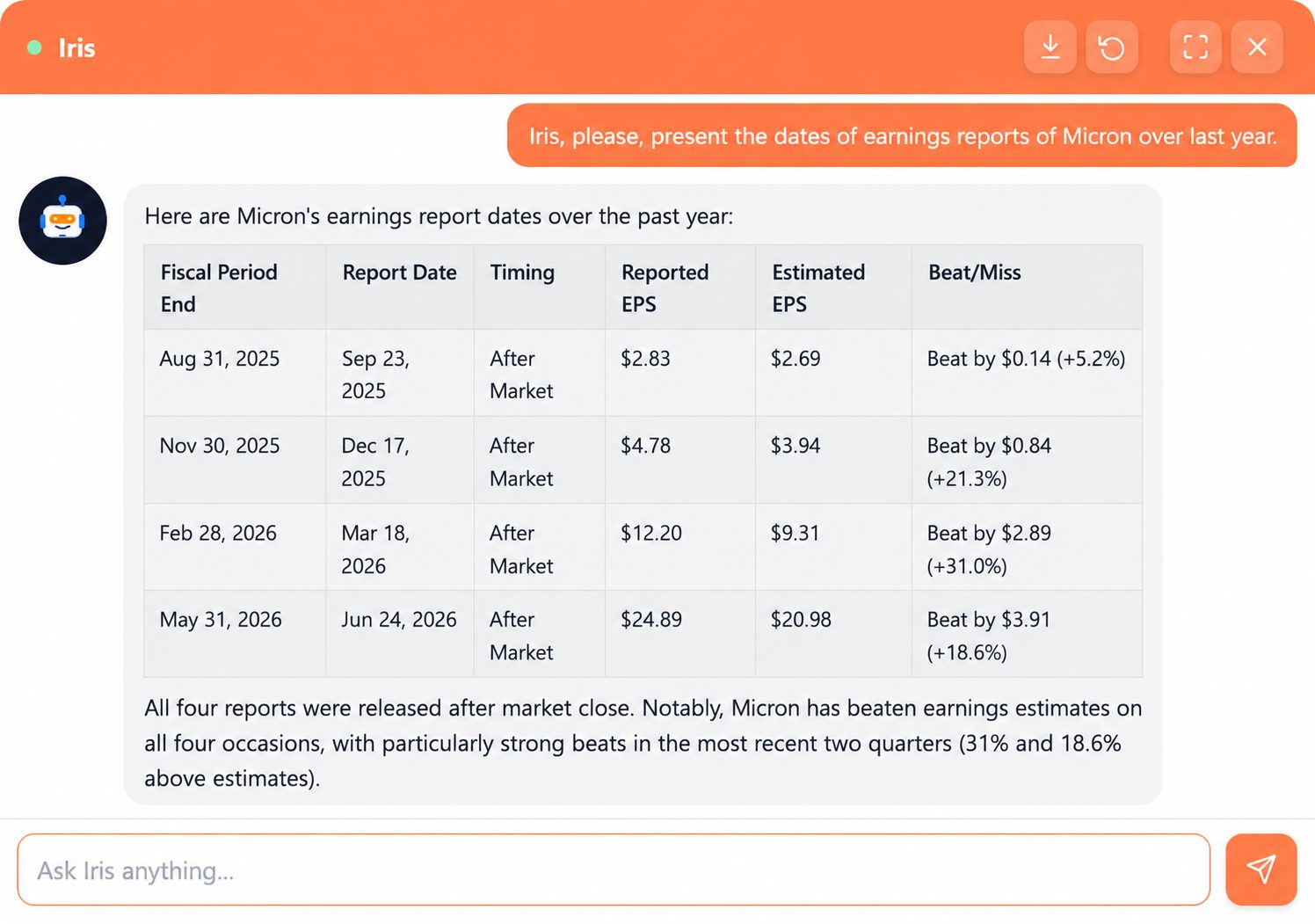Click the Iris title in header
Screen dimensions: 1315x924
(x=76, y=47)
